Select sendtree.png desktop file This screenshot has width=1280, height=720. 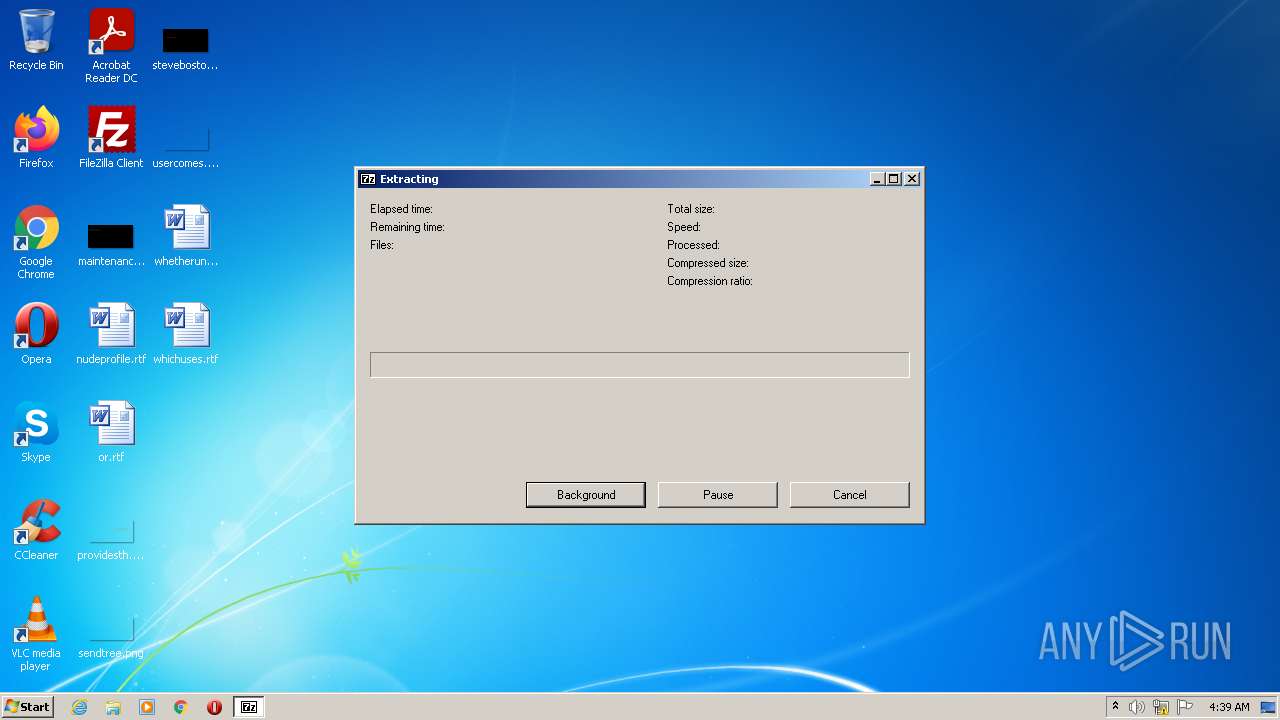[111, 636]
